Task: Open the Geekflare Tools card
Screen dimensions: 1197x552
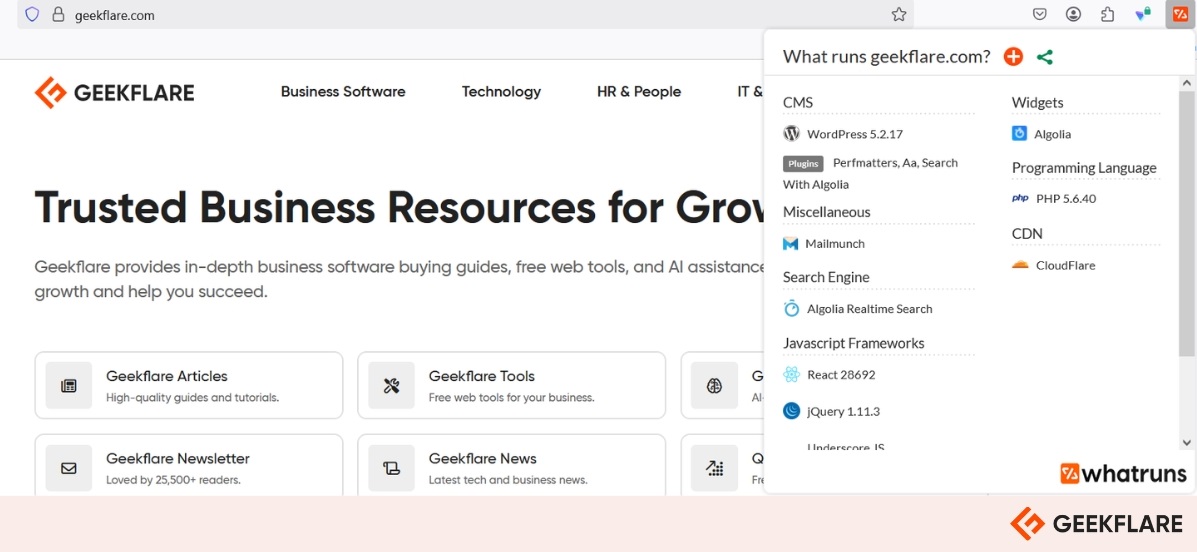Action: [511, 386]
